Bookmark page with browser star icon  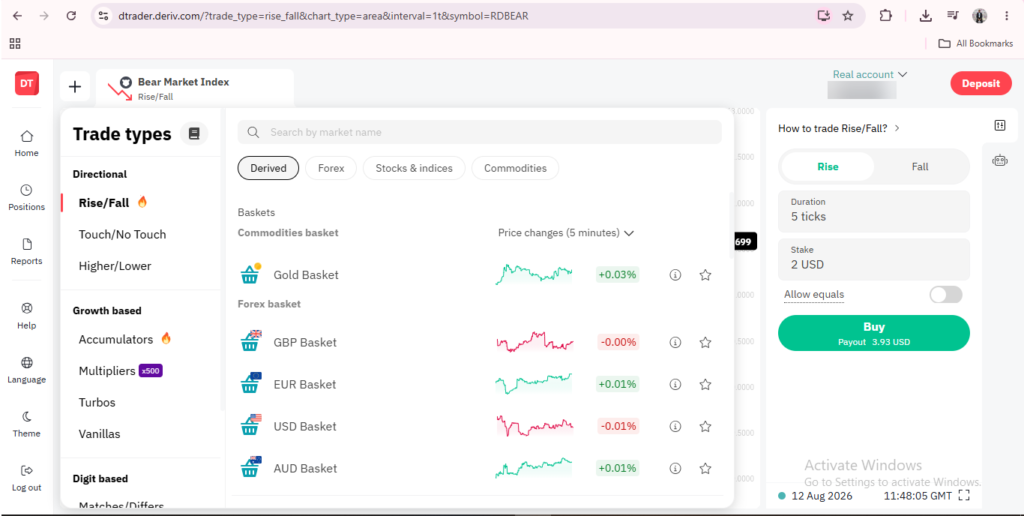click(x=848, y=16)
